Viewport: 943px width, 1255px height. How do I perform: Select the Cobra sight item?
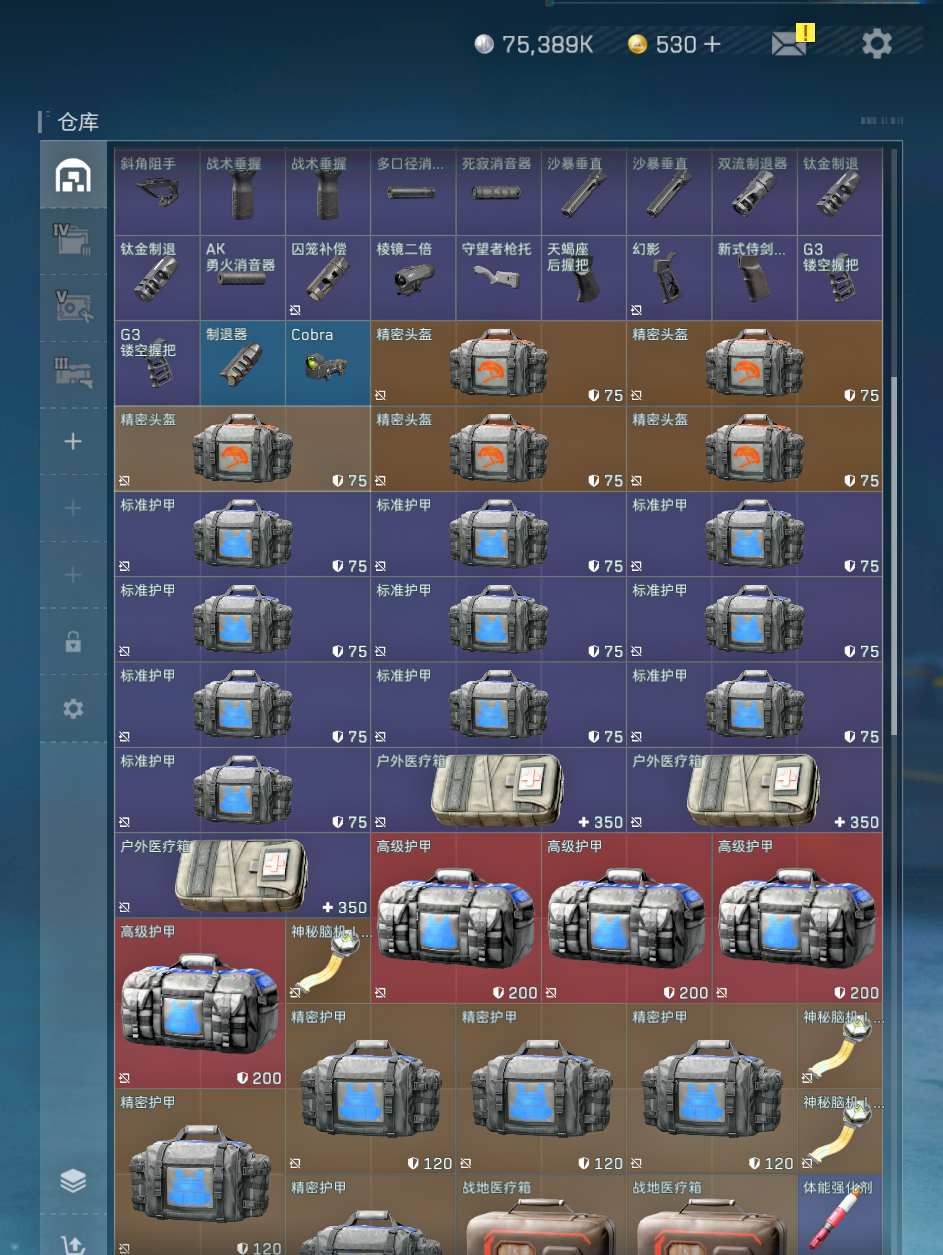pyautogui.click(x=327, y=363)
